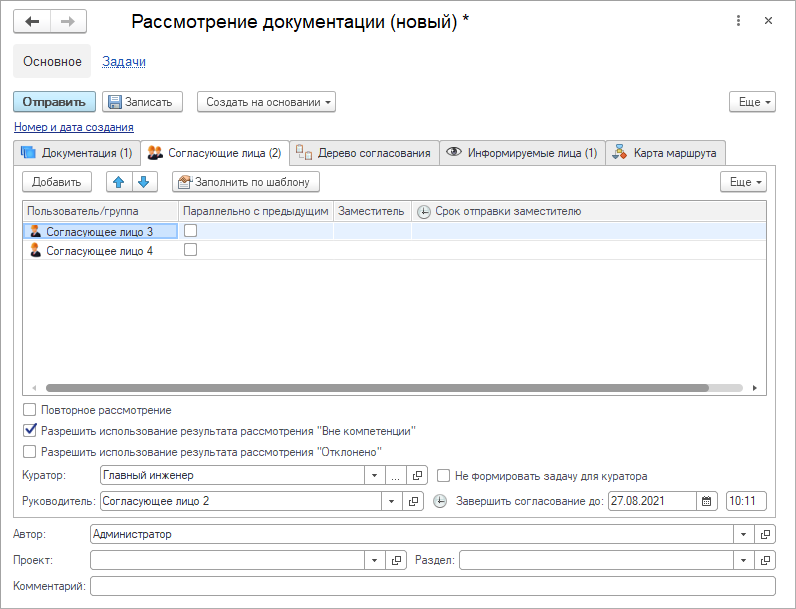This screenshot has width=796, height=609.
Task: Check "Не формировать задачу для куратора"
Action: [x=443, y=476]
